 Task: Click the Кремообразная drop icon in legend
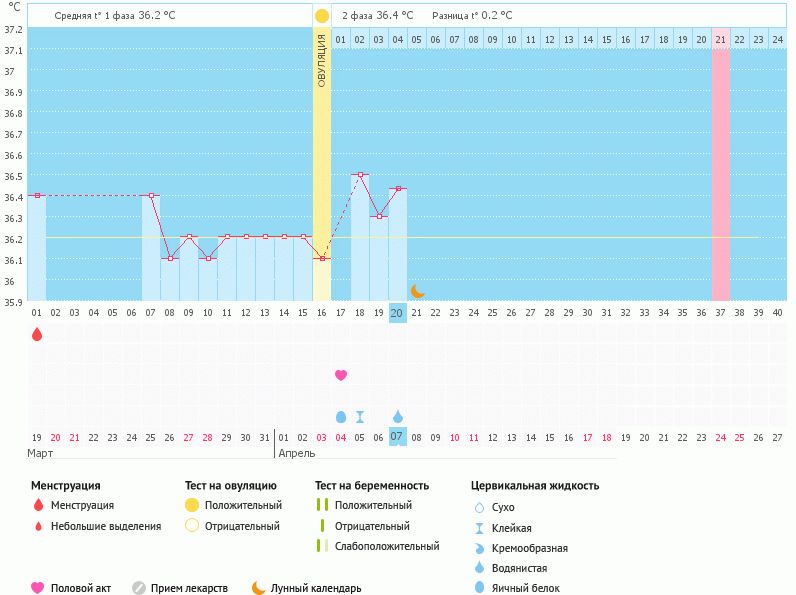click(479, 548)
